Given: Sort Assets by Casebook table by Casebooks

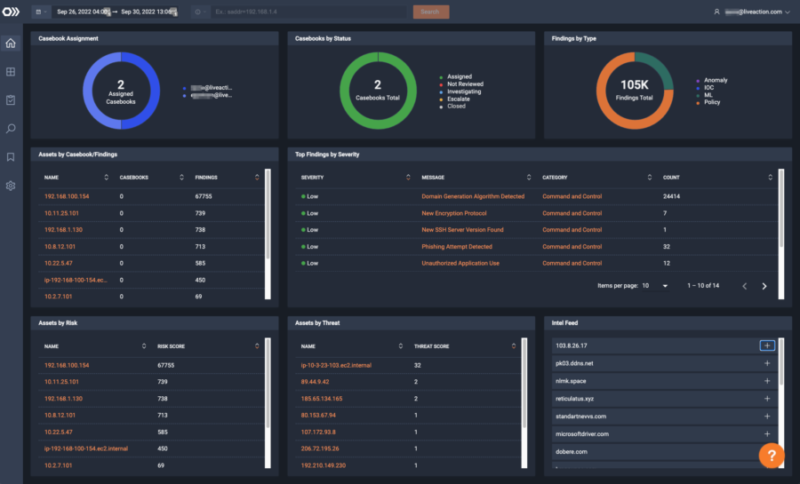Looking at the screenshot, I should tap(182, 177).
